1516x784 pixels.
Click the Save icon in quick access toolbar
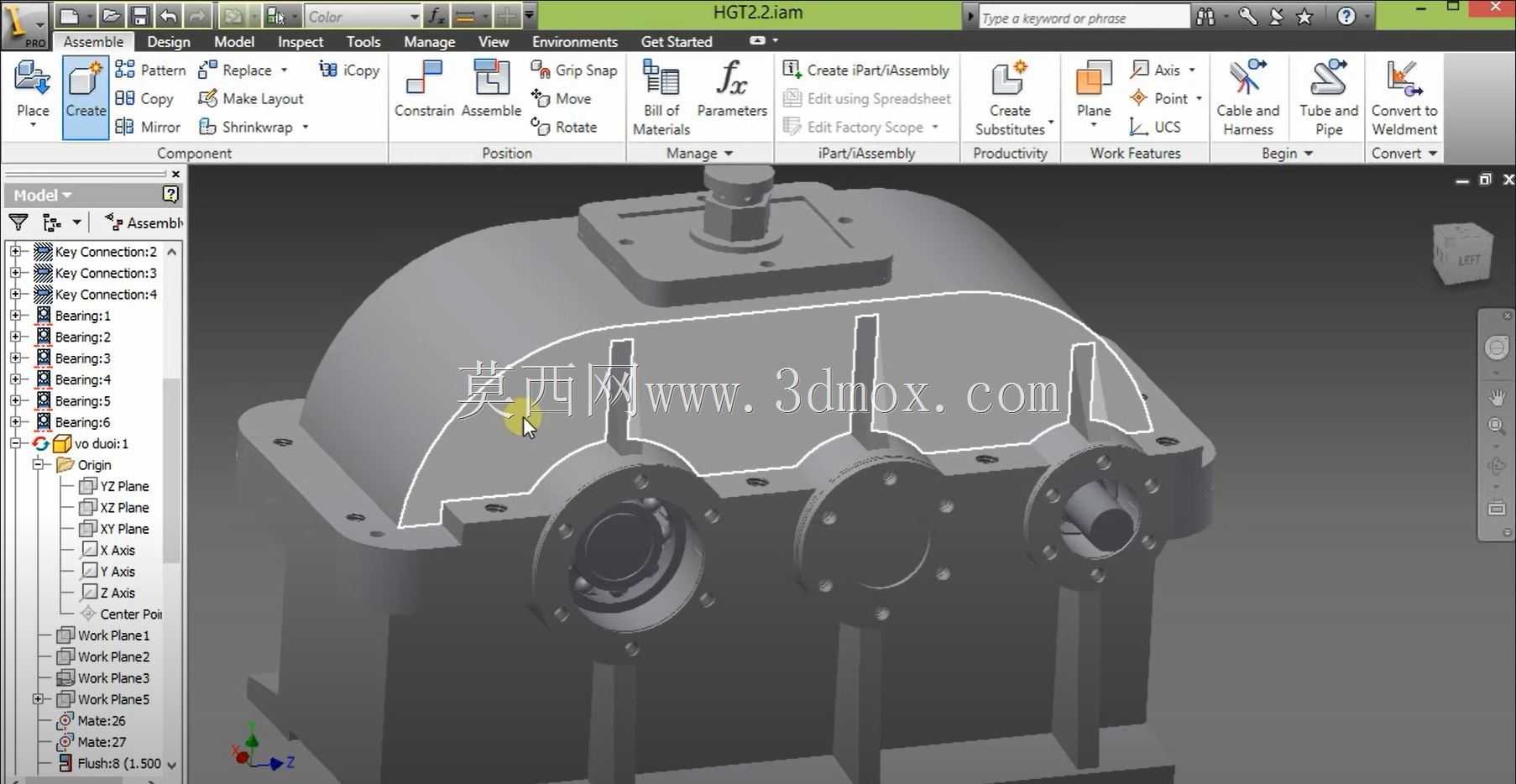(x=139, y=16)
